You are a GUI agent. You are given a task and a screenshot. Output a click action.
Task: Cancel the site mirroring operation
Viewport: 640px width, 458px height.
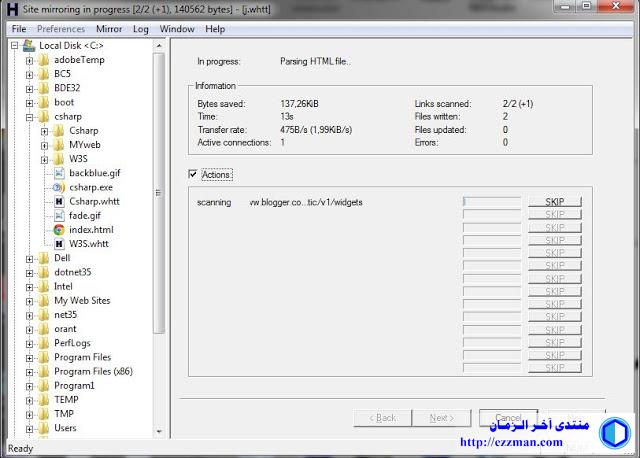pyautogui.click(x=508, y=417)
